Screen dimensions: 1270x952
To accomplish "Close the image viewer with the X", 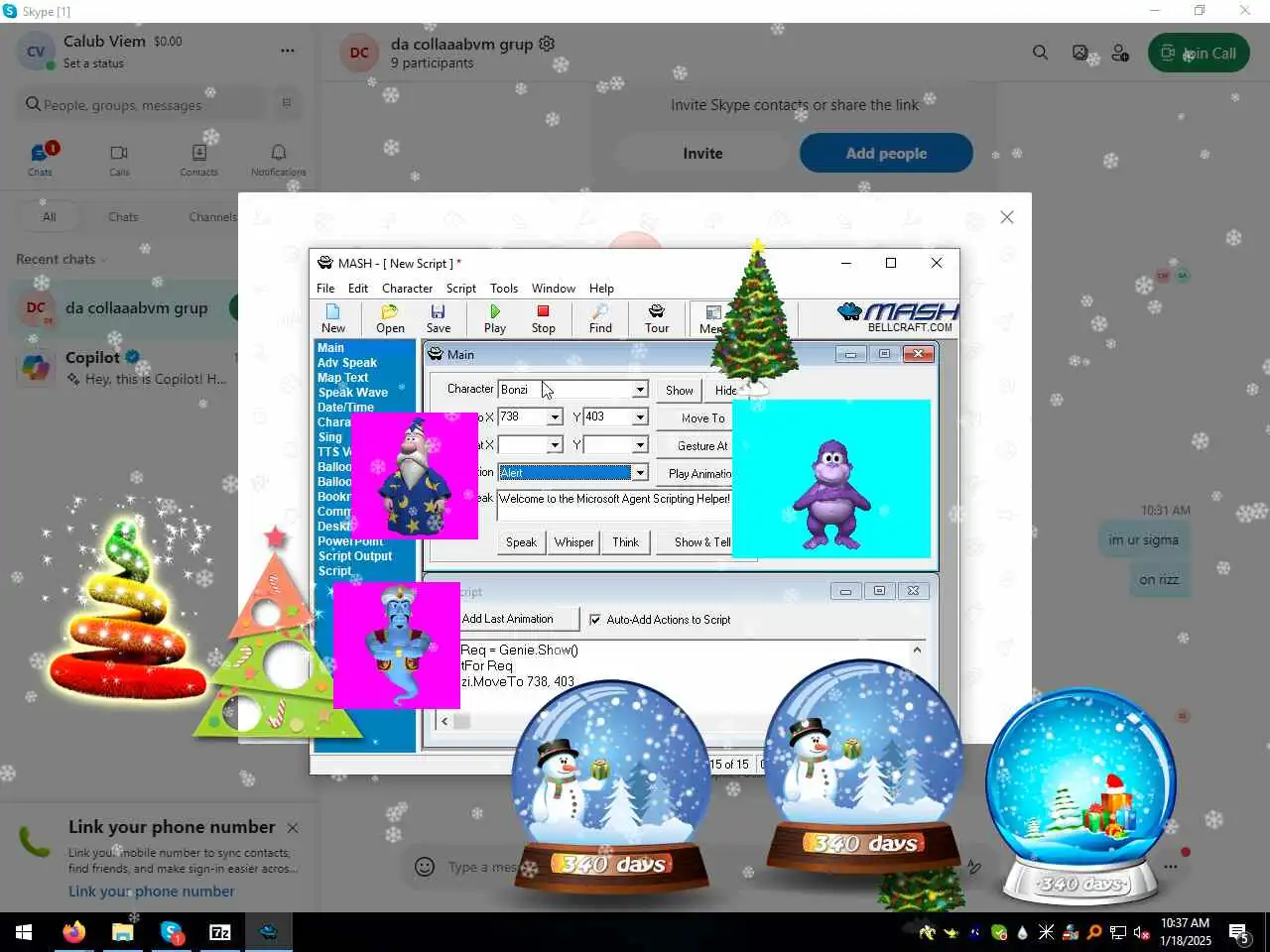I will (x=1007, y=217).
